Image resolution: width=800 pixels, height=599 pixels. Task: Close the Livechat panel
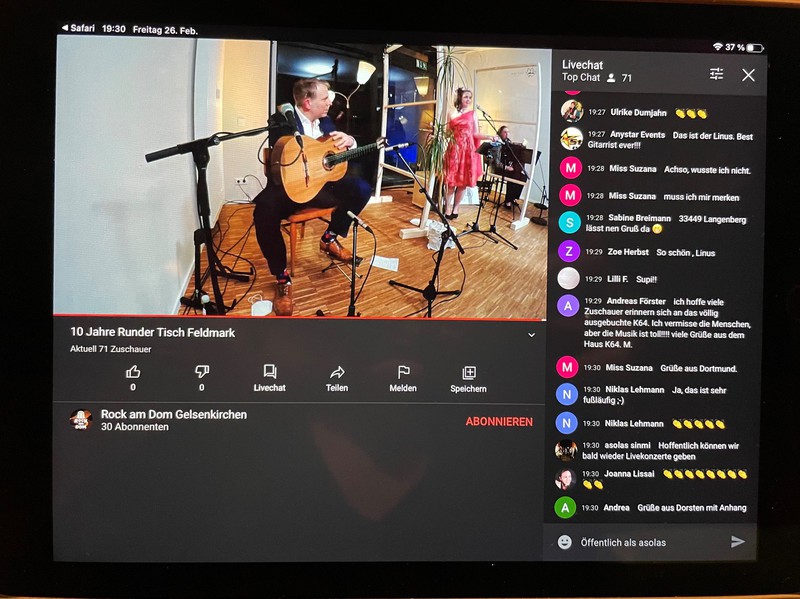(x=748, y=76)
